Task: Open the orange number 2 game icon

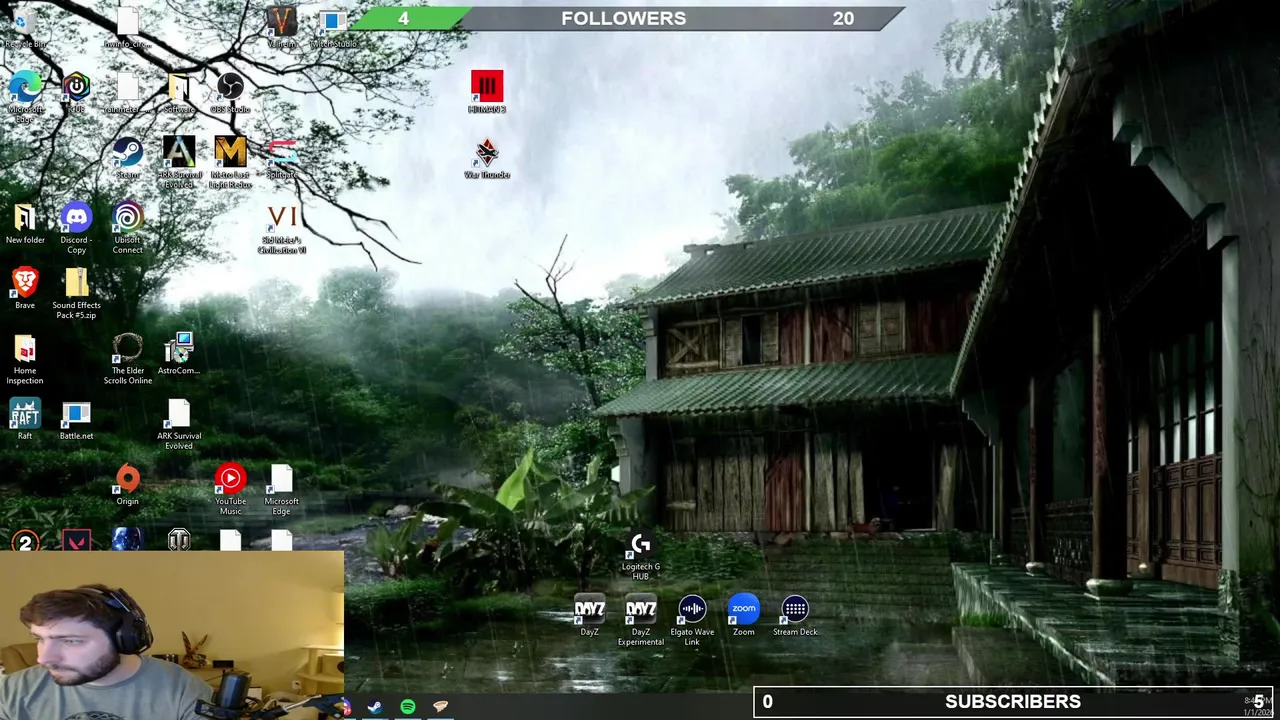Action: 25,540
